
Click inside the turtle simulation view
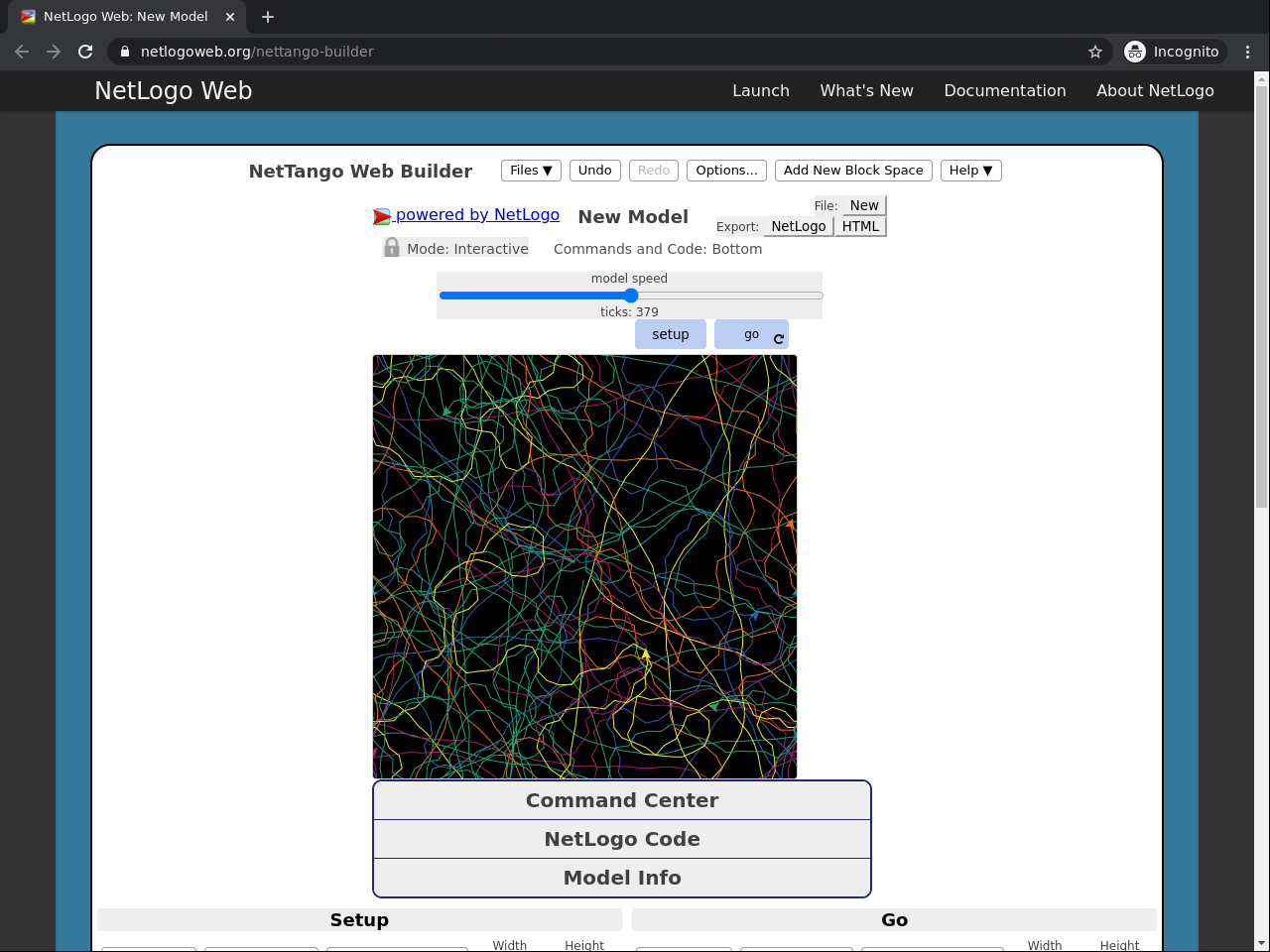(x=584, y=566)
